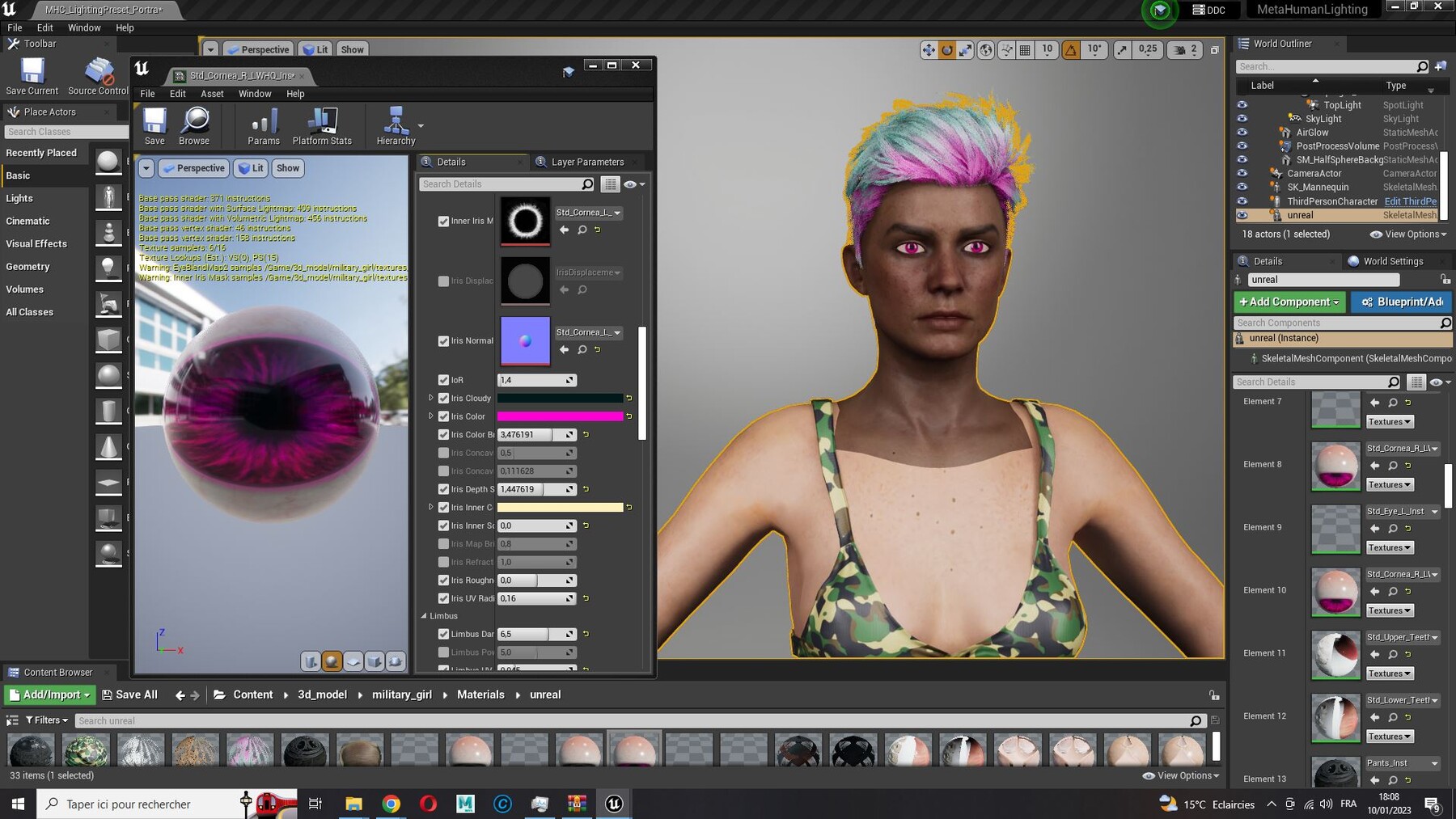
Task: Enable the Iris Refraction checkbox
Action: click(443, 562)
